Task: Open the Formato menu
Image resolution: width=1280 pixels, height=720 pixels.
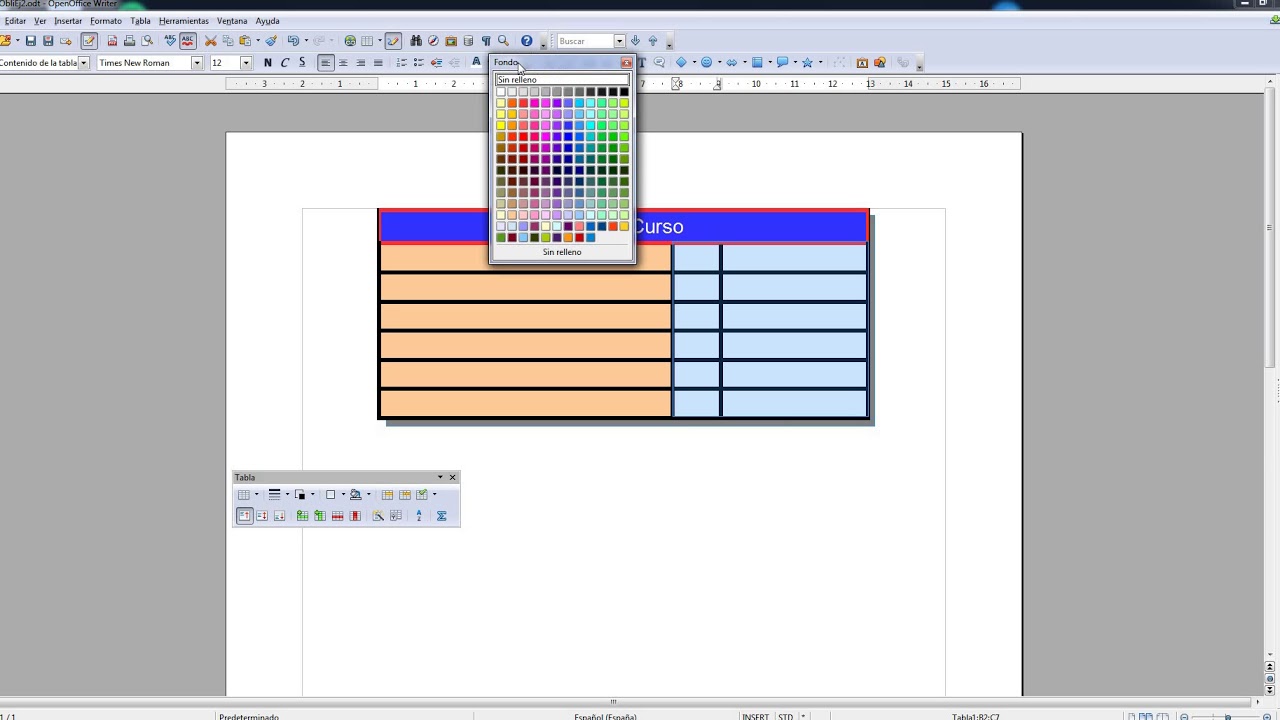Action: (105, 21)
